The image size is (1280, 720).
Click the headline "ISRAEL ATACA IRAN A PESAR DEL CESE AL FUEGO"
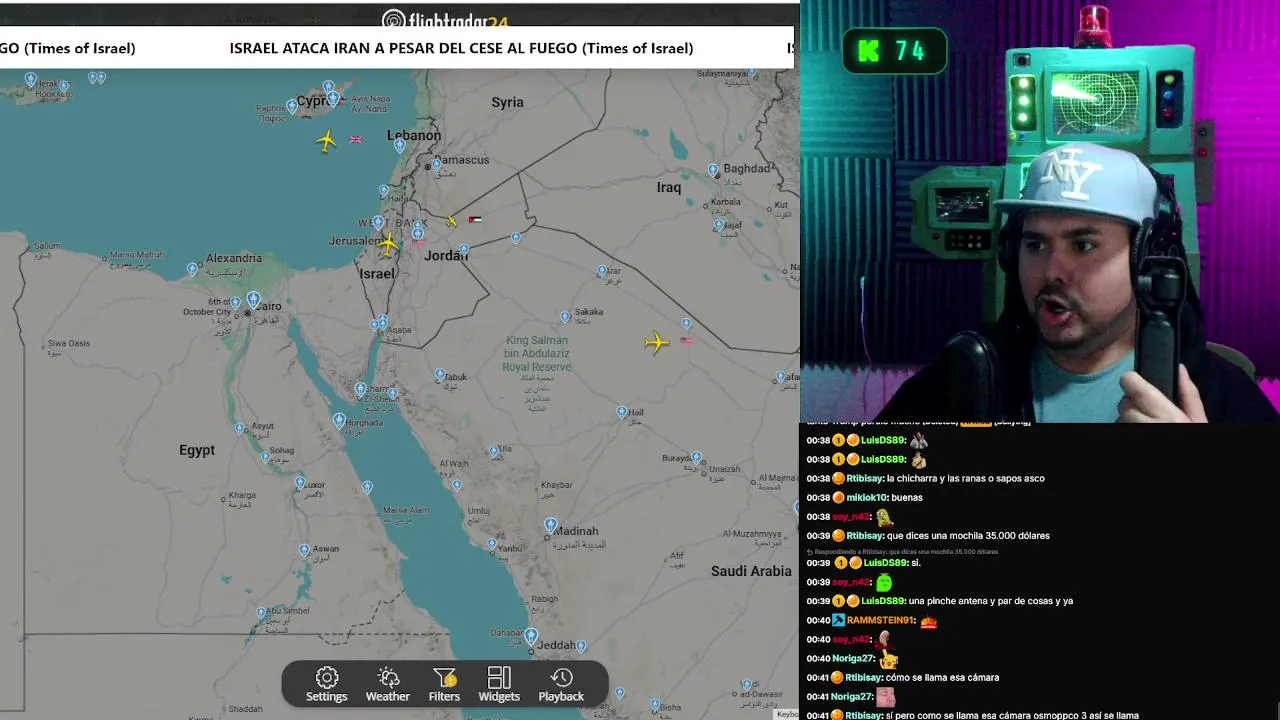404,48
